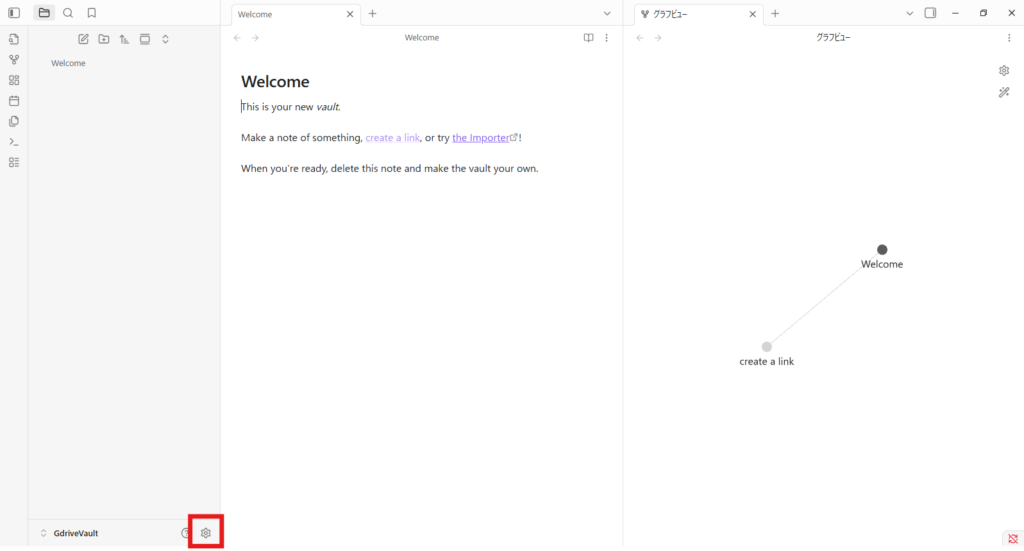Image resolution: width=1024 pixels, height=551 pixels.
Task: Click the new note icon
Action: coord(83,39)
